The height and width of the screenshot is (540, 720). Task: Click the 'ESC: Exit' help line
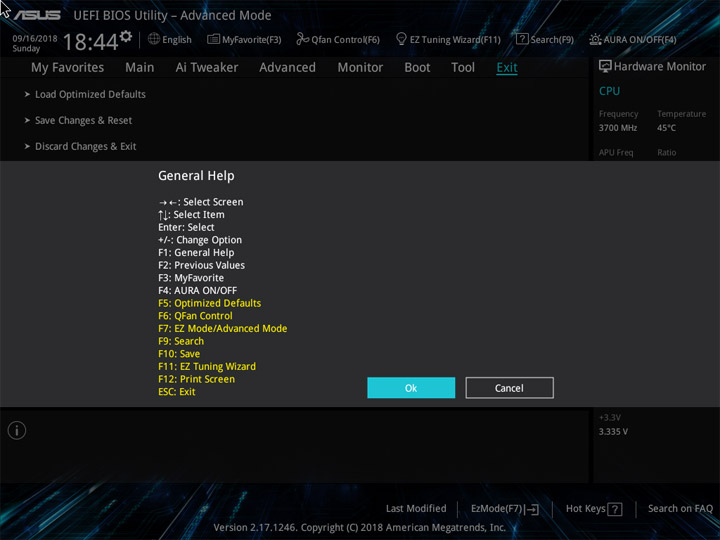177,392
